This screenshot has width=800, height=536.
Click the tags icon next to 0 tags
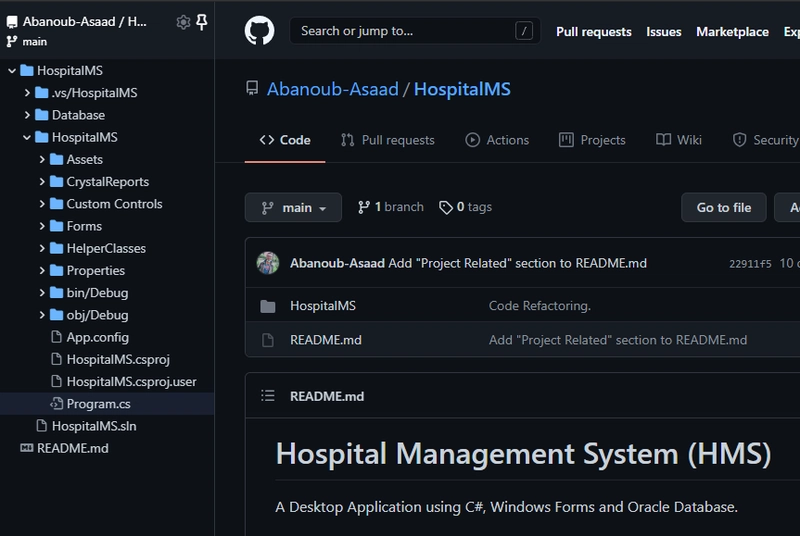tap(445, 207)
